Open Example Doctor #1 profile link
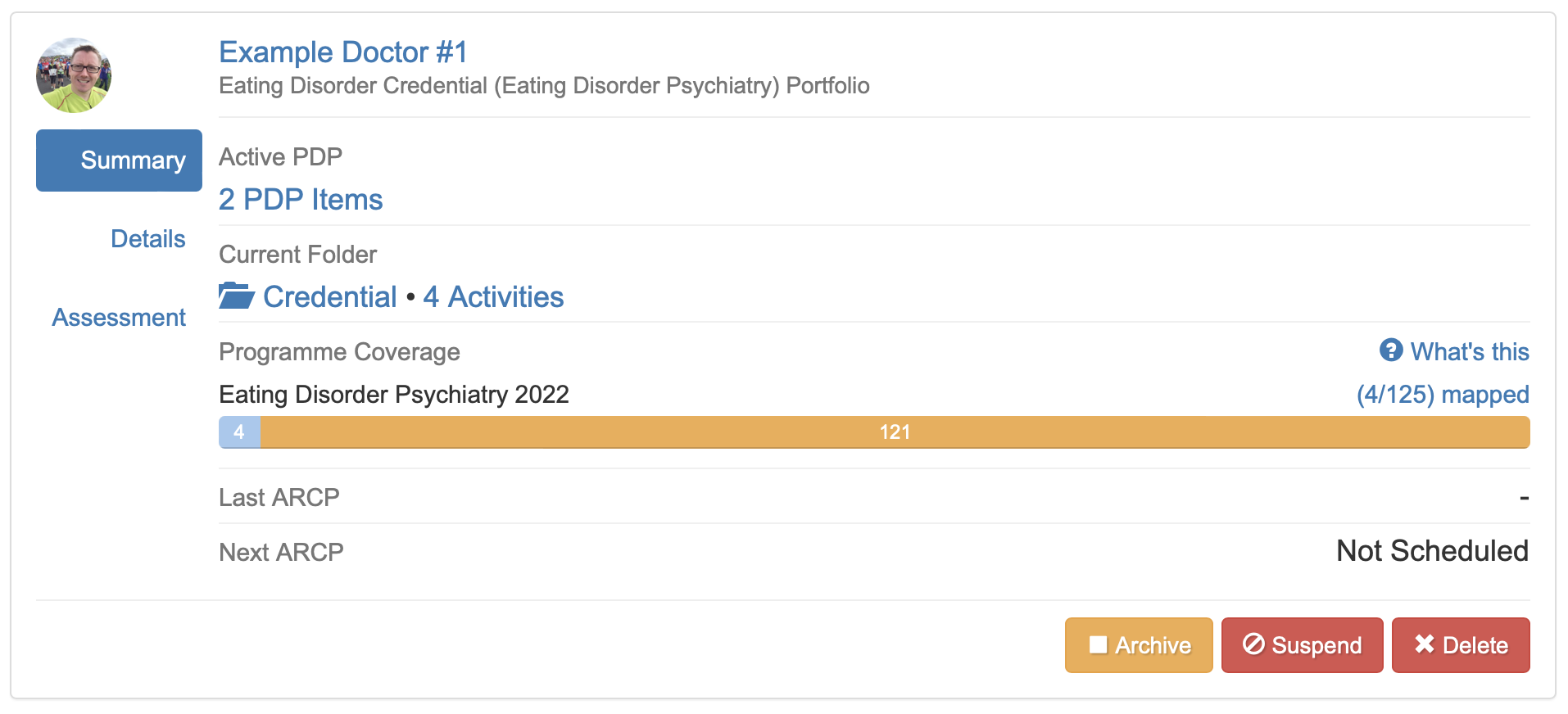1568x714 pixels. tap(342, 52)
